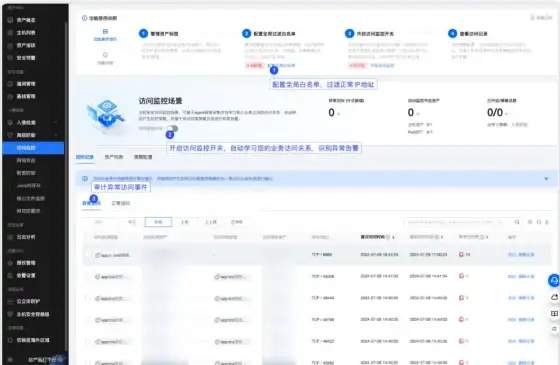Image resolution: width=560 pixels, height=365 pixels.
Task: Select the 今日 time filter
Action: pyautogui.click(x=132, y=222)
